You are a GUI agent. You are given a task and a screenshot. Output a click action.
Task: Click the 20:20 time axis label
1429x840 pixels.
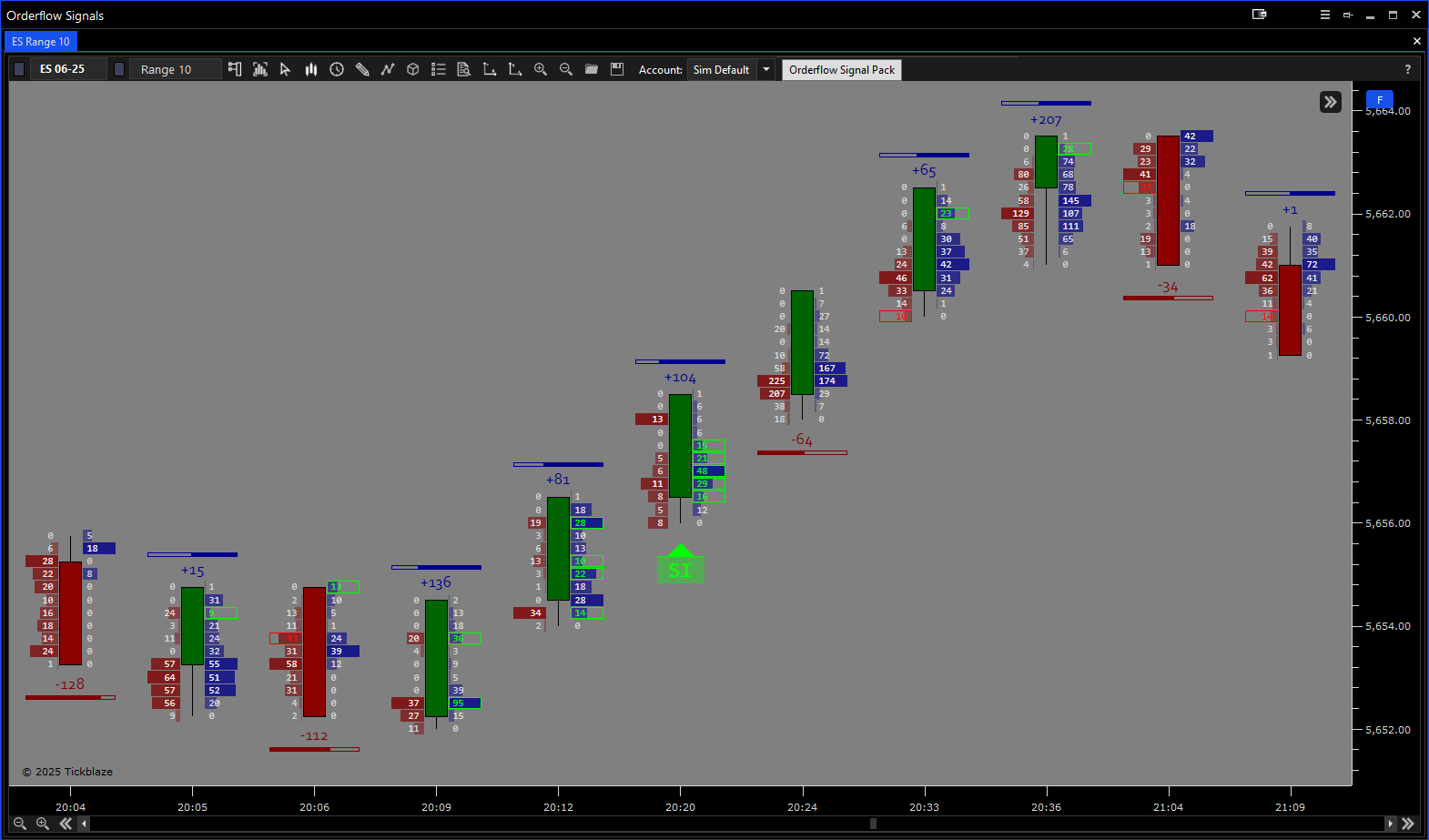[x=680, y=807]
